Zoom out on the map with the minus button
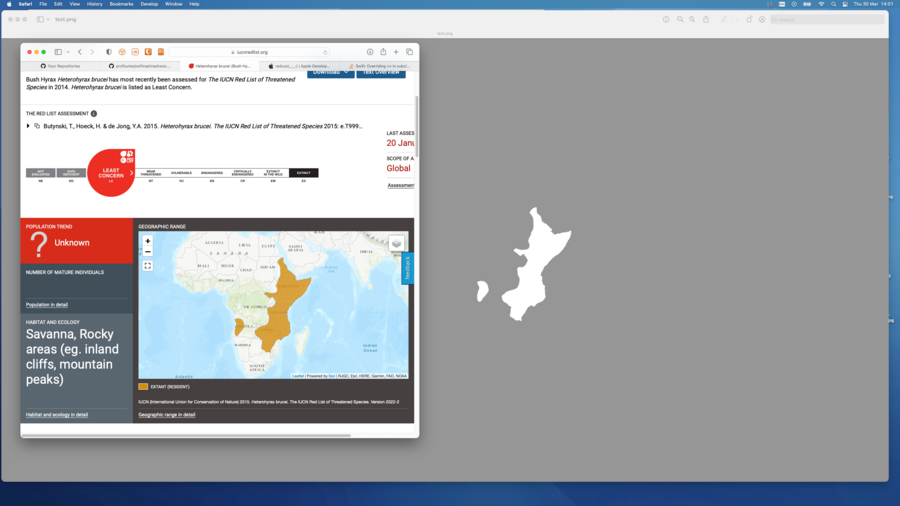Image resolution: width=900 pixels, height=506 pixels. click(148, 252)
